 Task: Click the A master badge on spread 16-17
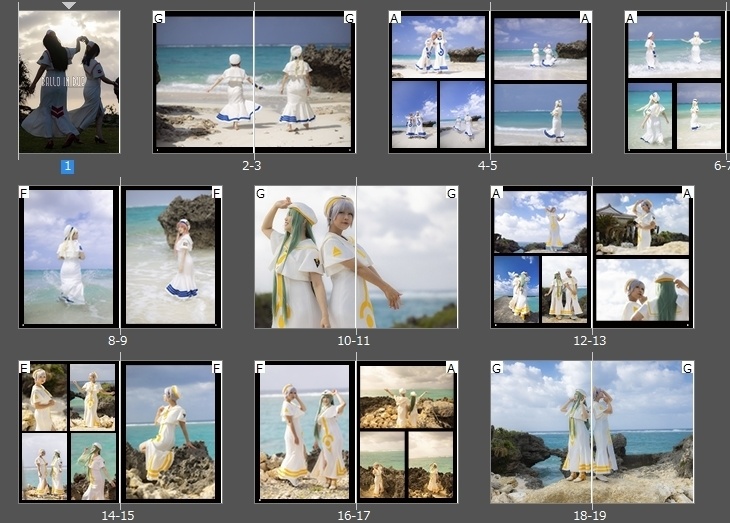coord(452,367)
